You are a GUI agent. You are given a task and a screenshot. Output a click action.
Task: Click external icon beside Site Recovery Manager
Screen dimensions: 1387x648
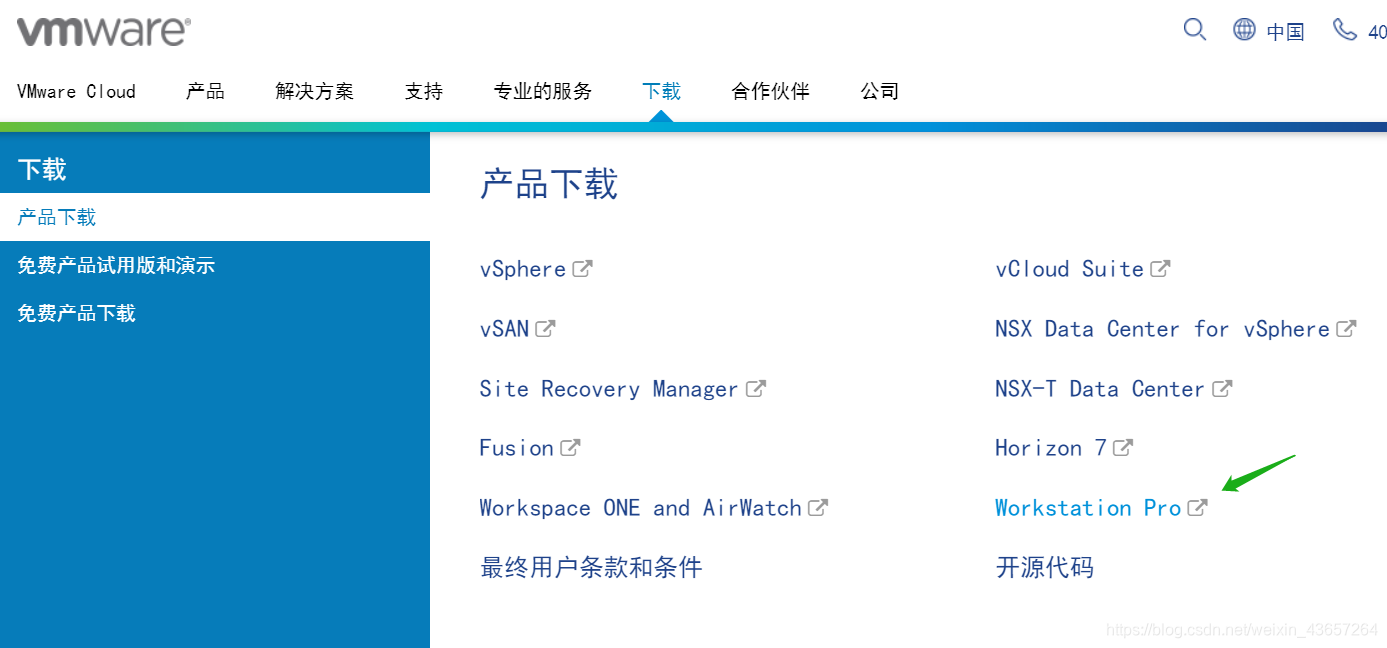tap(756, 388)
